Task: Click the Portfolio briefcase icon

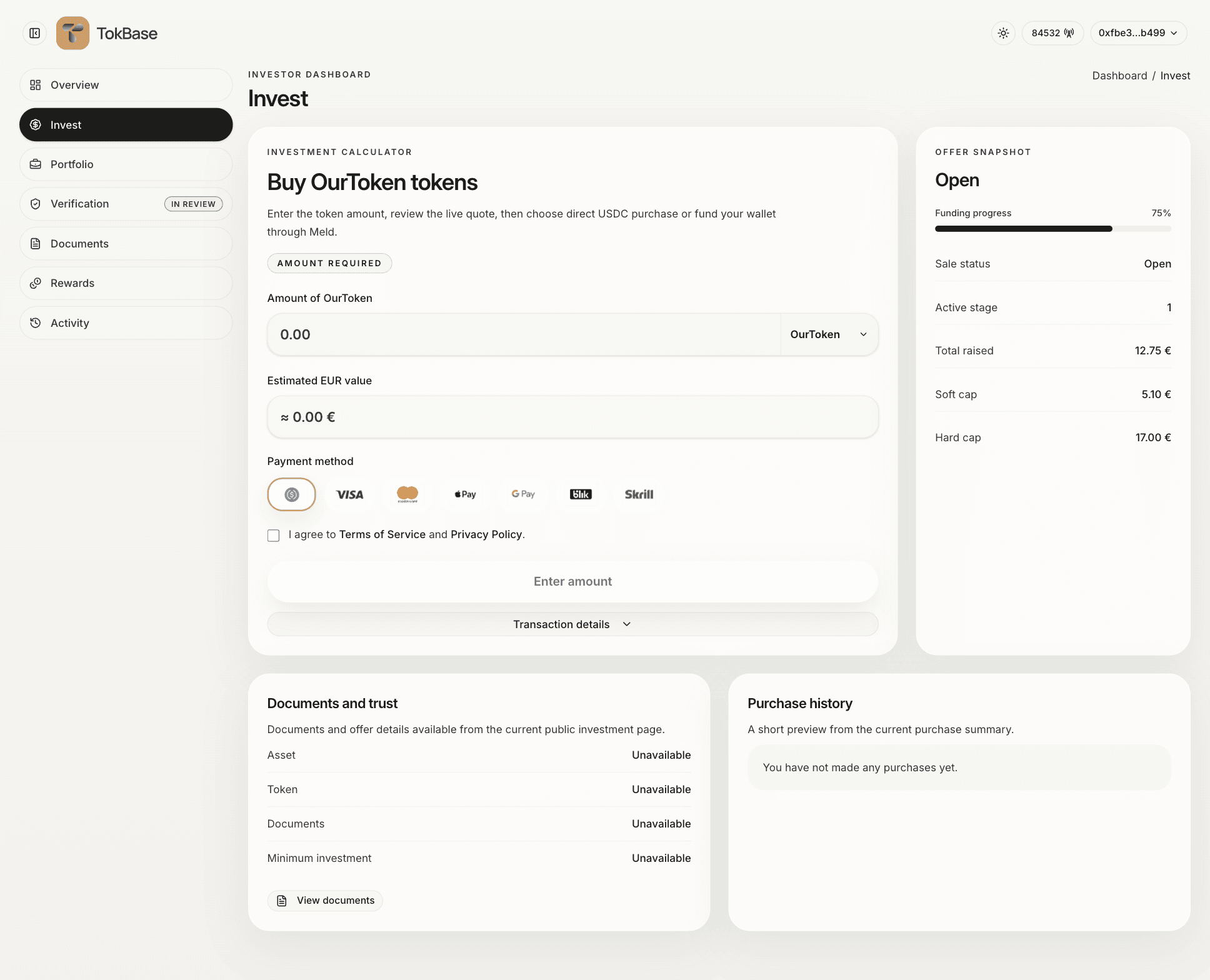Action: click(x=36, y=164)
